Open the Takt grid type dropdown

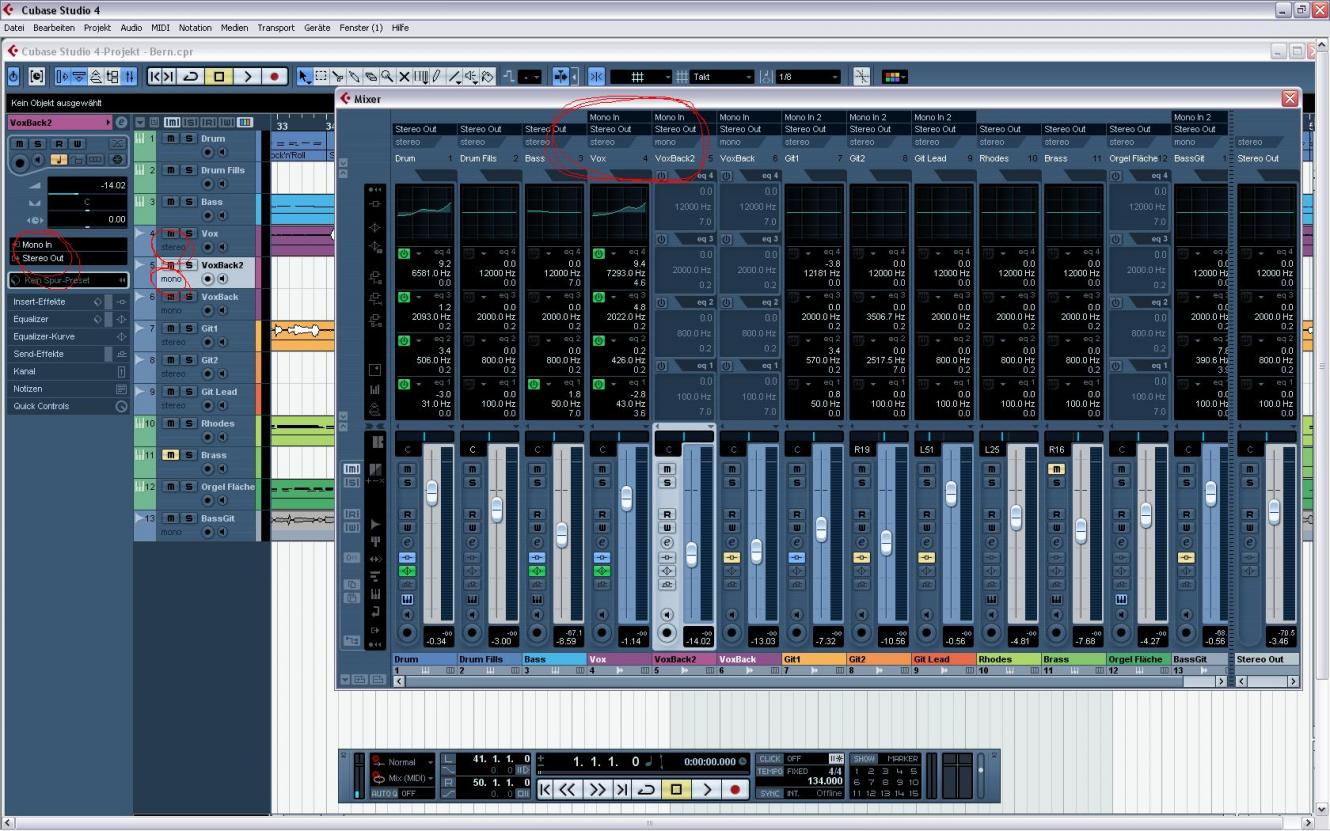(x=723, y=77)
